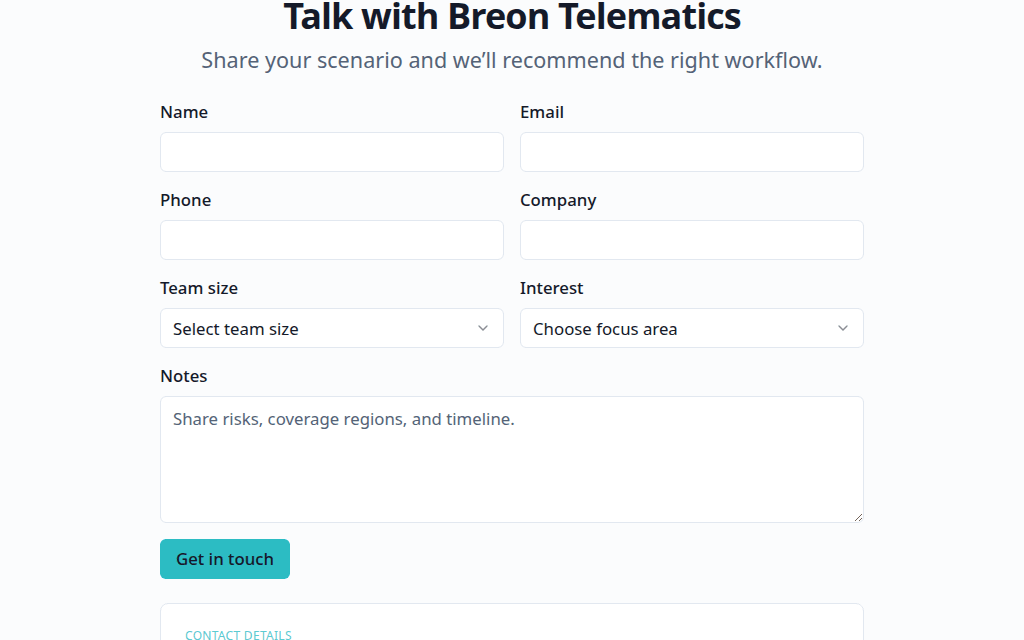Click the 'Name' field label

click(x=184, y=112)
